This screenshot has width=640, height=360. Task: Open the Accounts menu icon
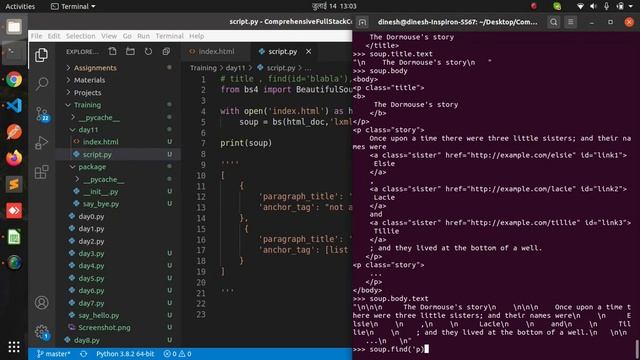pos(41,302)
